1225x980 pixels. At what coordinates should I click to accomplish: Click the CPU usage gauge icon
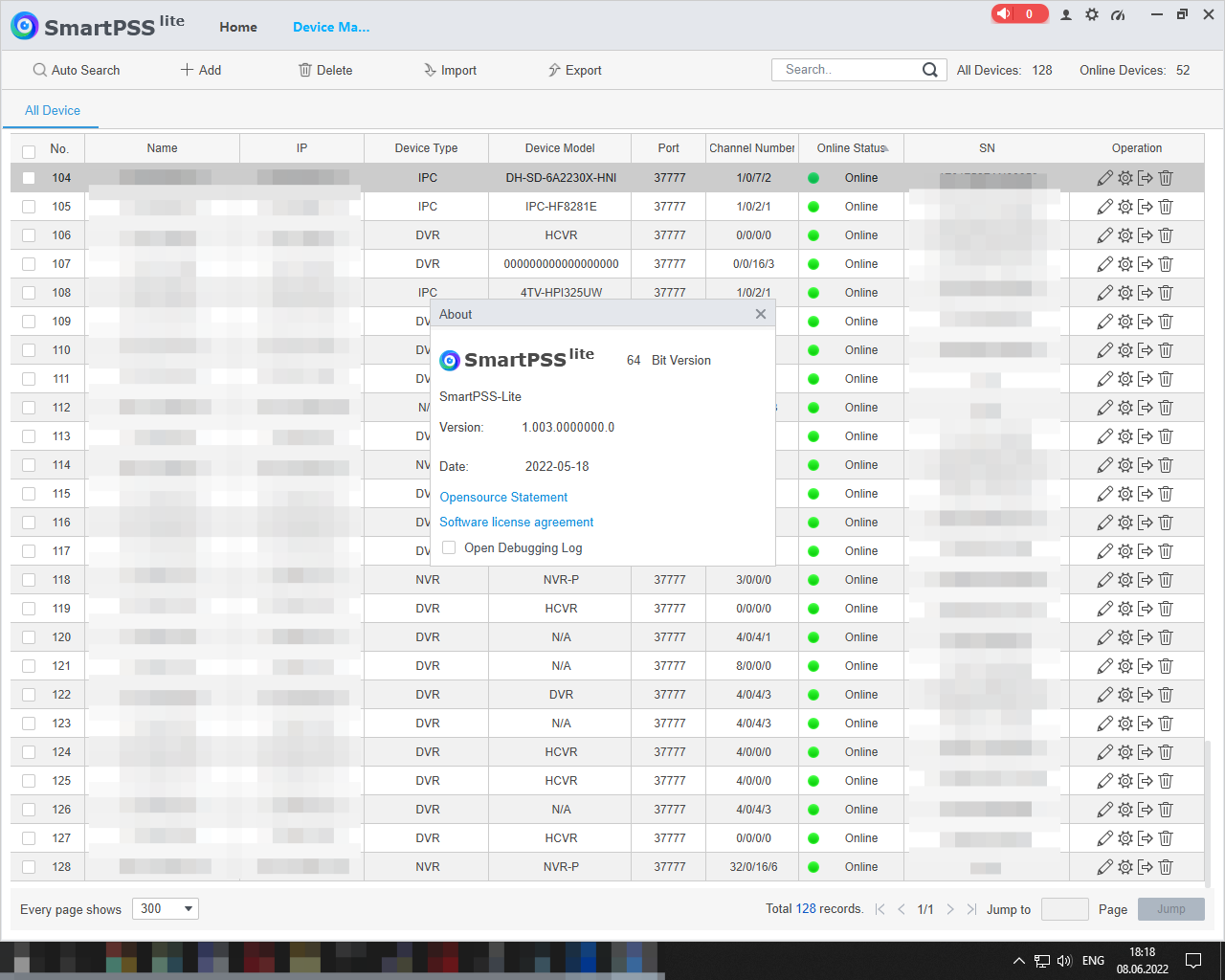pyautogui.click(x=1118, y=14)
